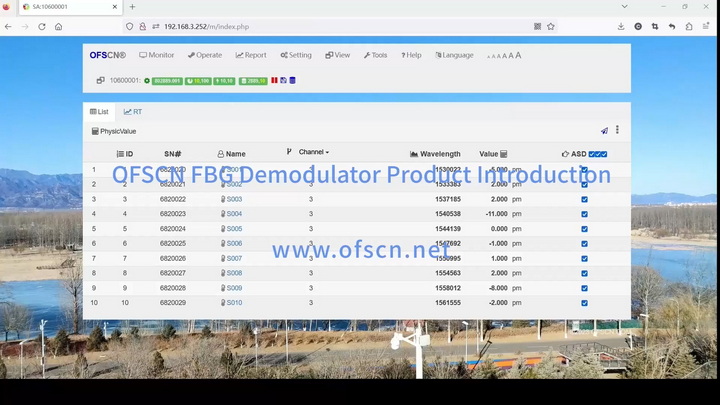Toggle ASD checkbox for row S005
This screenshot has width=720, height=405.
[584, 229]
